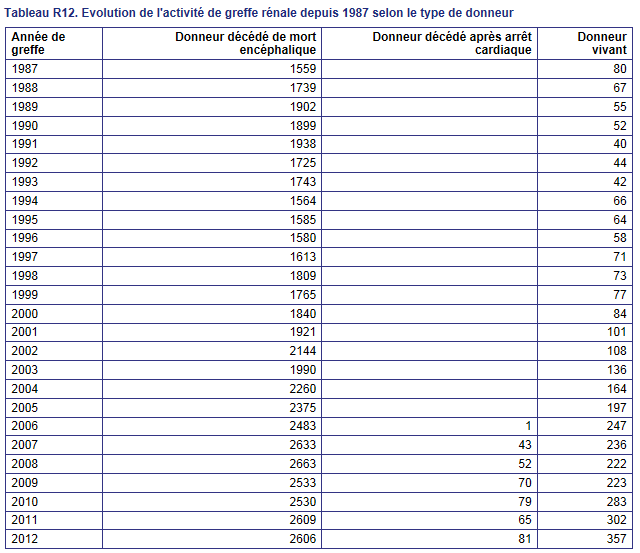
Task: Click the cardiac arrest value 65 in 2011 row
Action: coord(525,520)
